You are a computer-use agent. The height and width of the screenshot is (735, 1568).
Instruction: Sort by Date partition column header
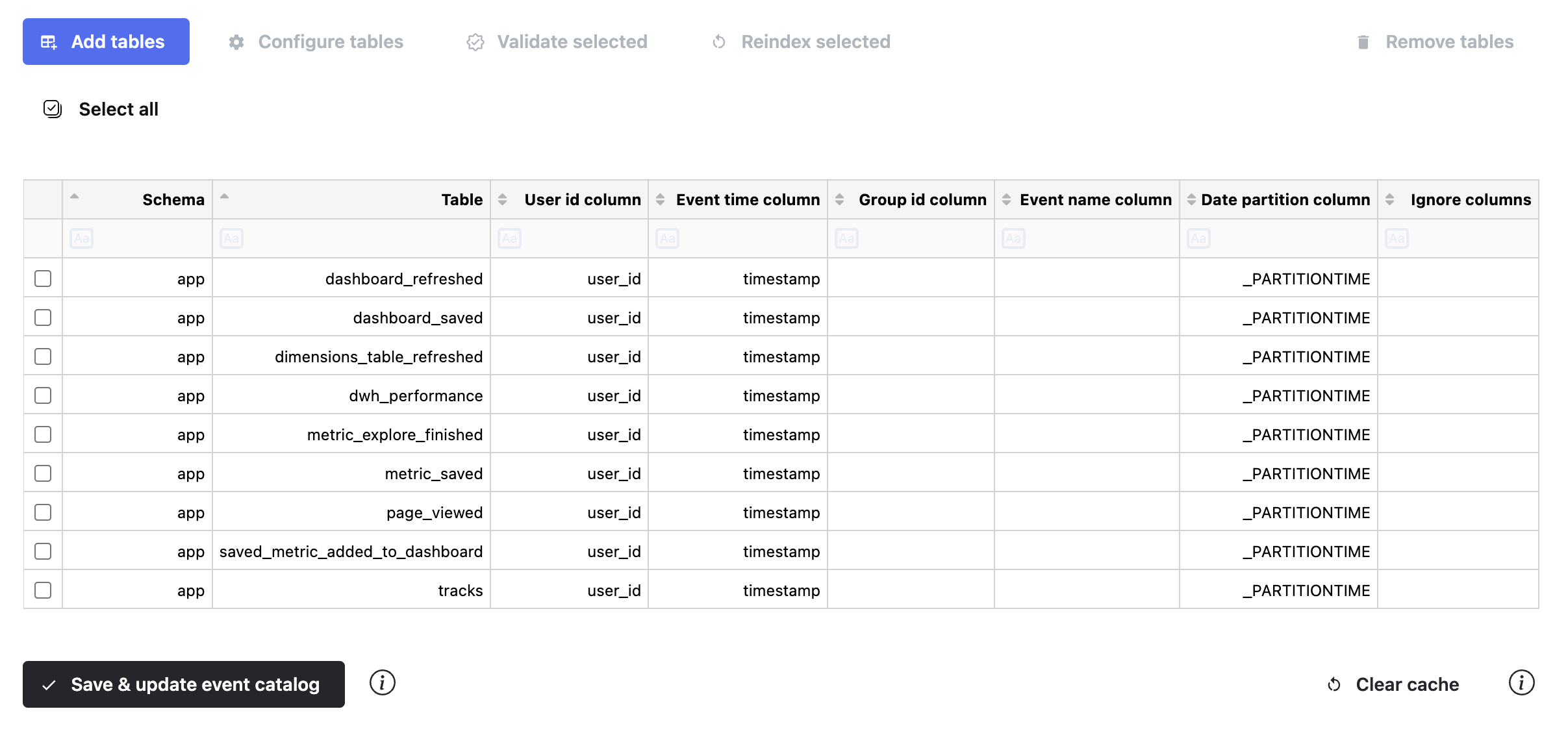click(x=1191, y=200)
